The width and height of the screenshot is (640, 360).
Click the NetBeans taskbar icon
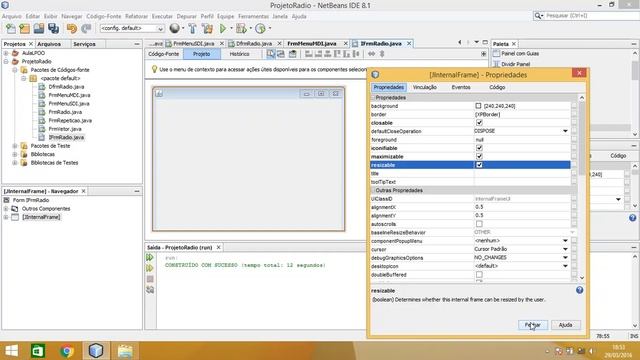96,351
